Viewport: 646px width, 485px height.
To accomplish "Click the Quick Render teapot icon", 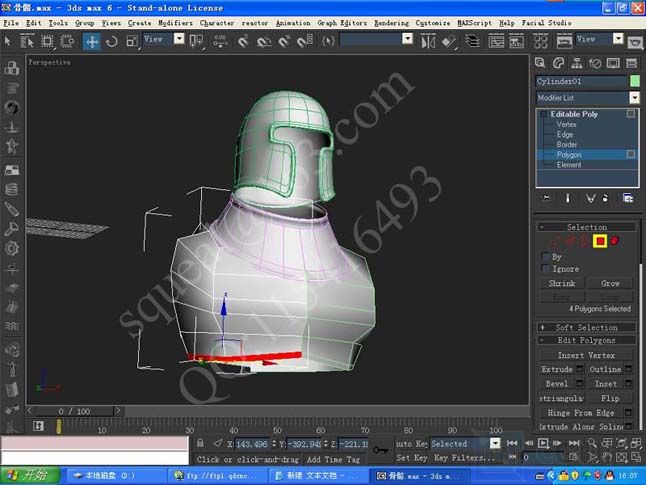I will pos(636,42).
